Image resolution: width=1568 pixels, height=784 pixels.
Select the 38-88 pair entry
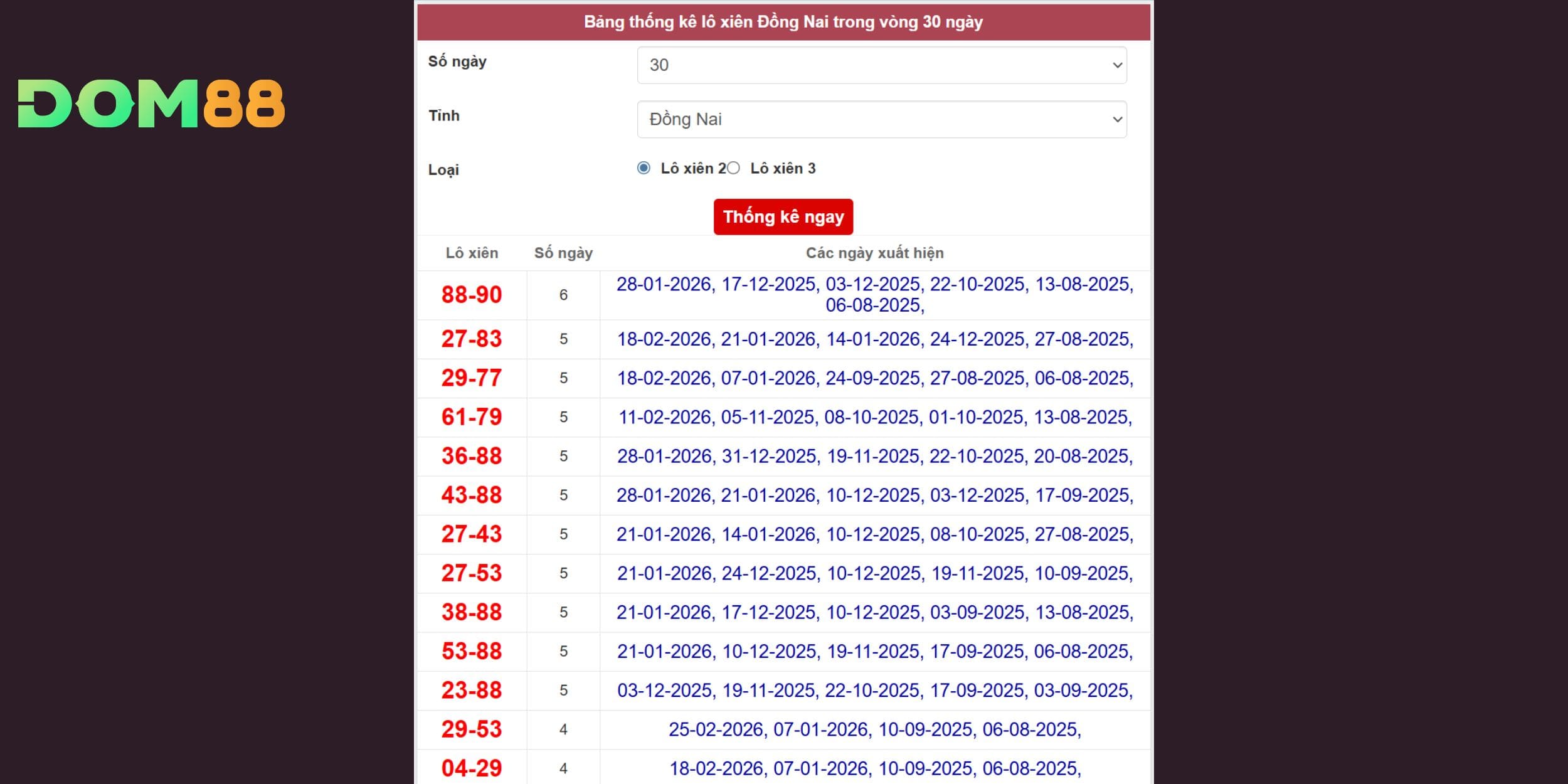(472, 612)
